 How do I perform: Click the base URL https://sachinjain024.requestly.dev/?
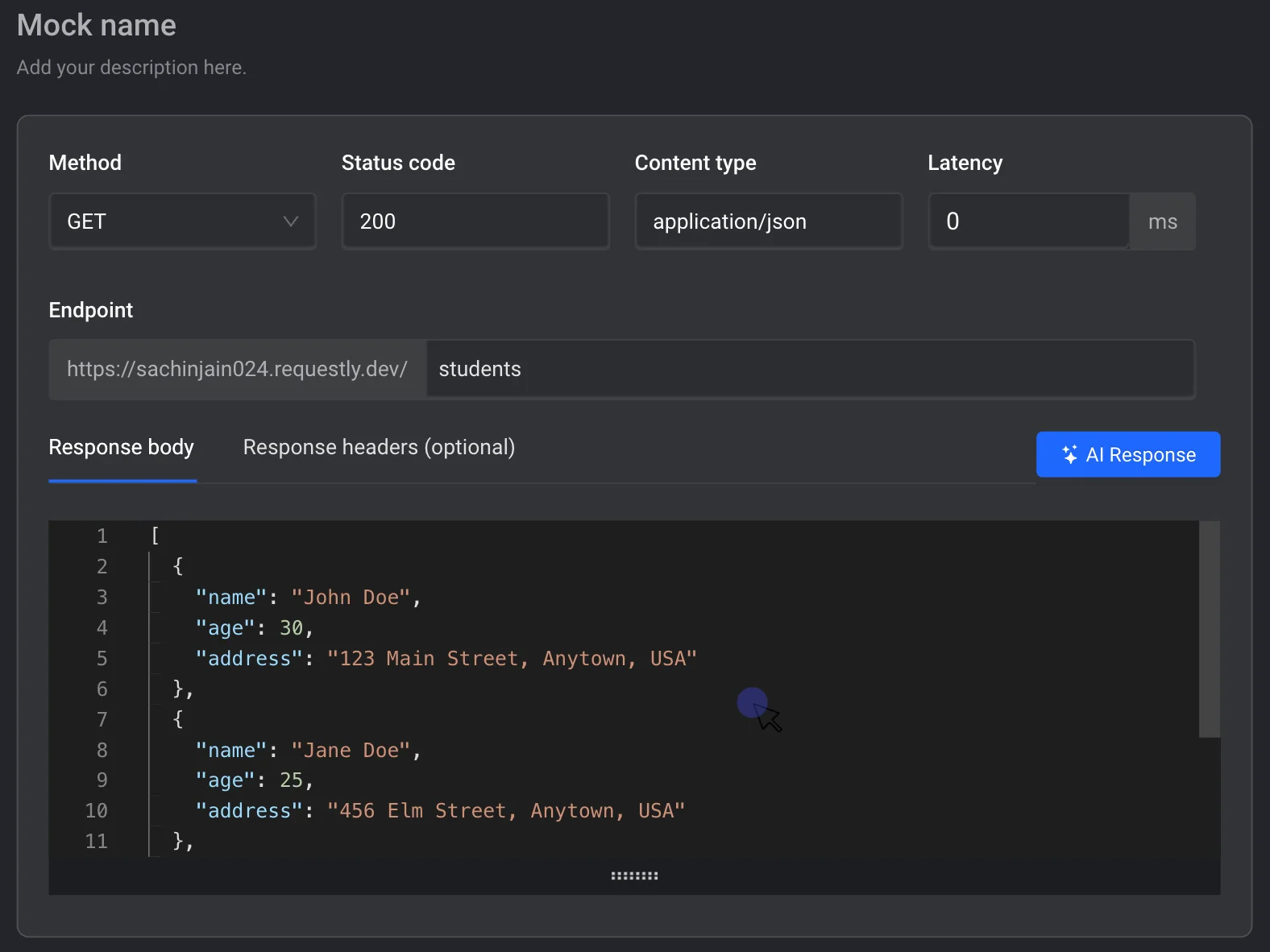click(x=237, y=369)
